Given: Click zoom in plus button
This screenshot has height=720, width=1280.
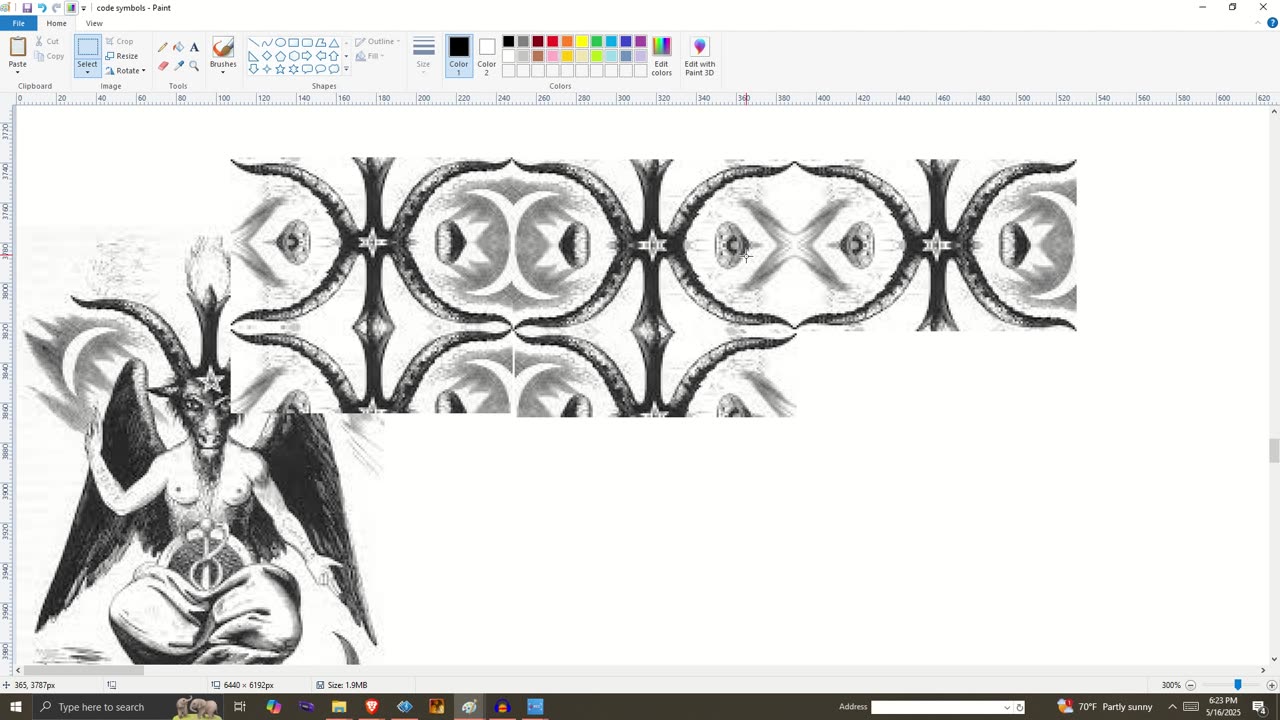Looking at the screenshot, I should coord(1271,685).
